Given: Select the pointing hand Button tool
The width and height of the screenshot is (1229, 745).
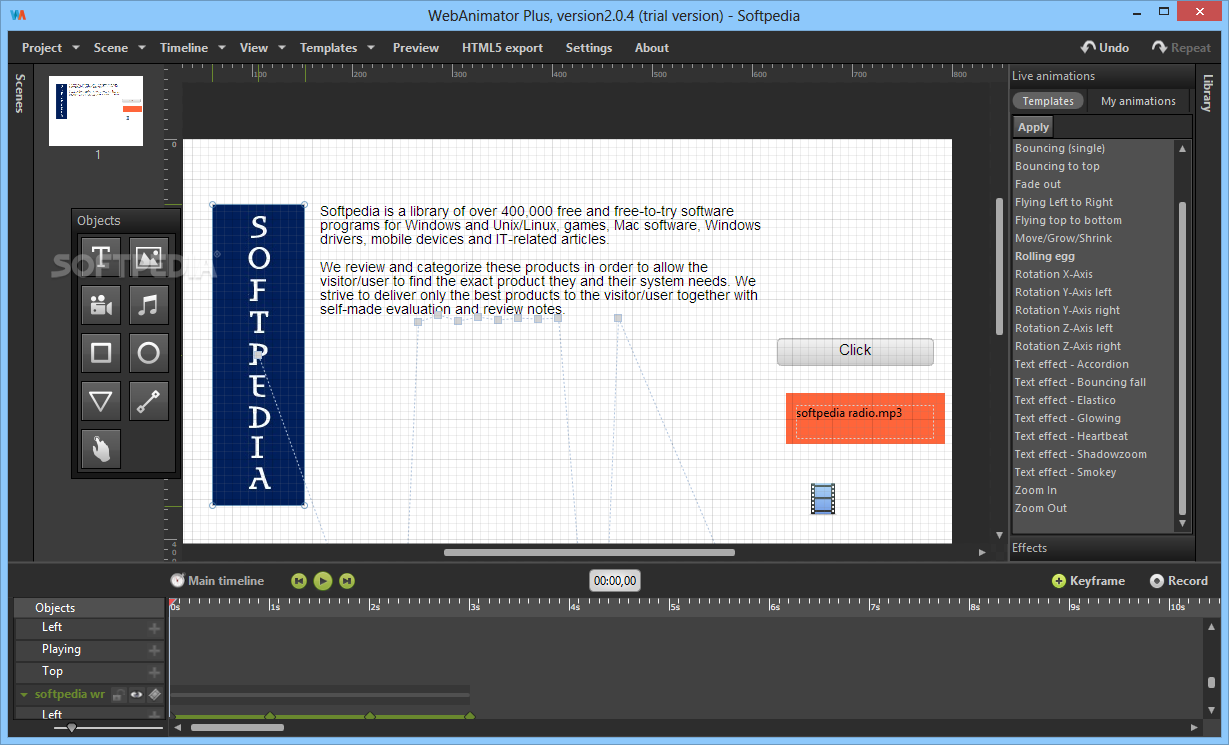Looking at the screenshot, I should pyautogui.click(x=101, y=449).
